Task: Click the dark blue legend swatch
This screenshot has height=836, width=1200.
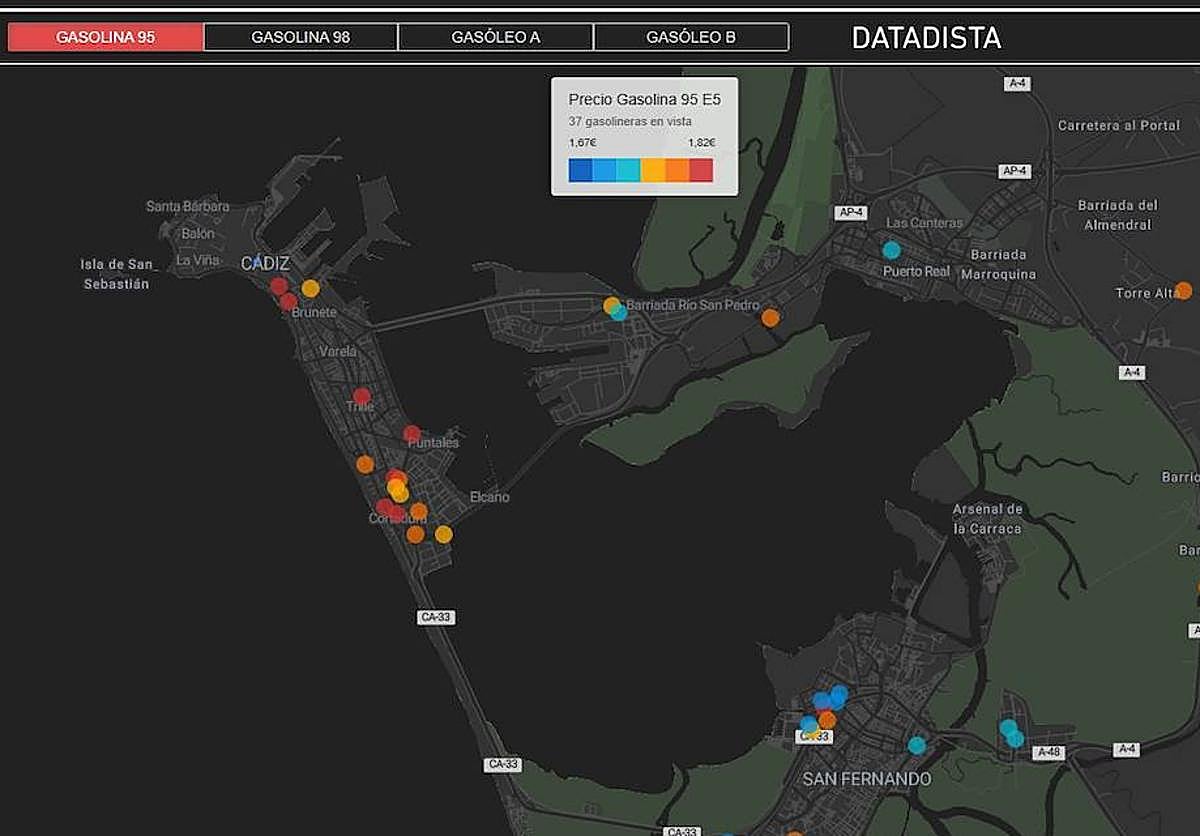Action: point(580,170)
